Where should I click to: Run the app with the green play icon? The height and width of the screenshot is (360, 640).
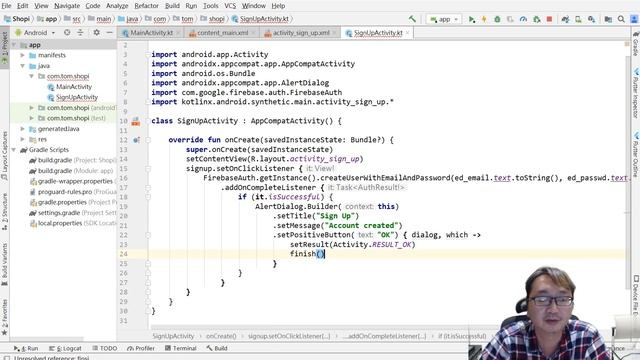471,19
